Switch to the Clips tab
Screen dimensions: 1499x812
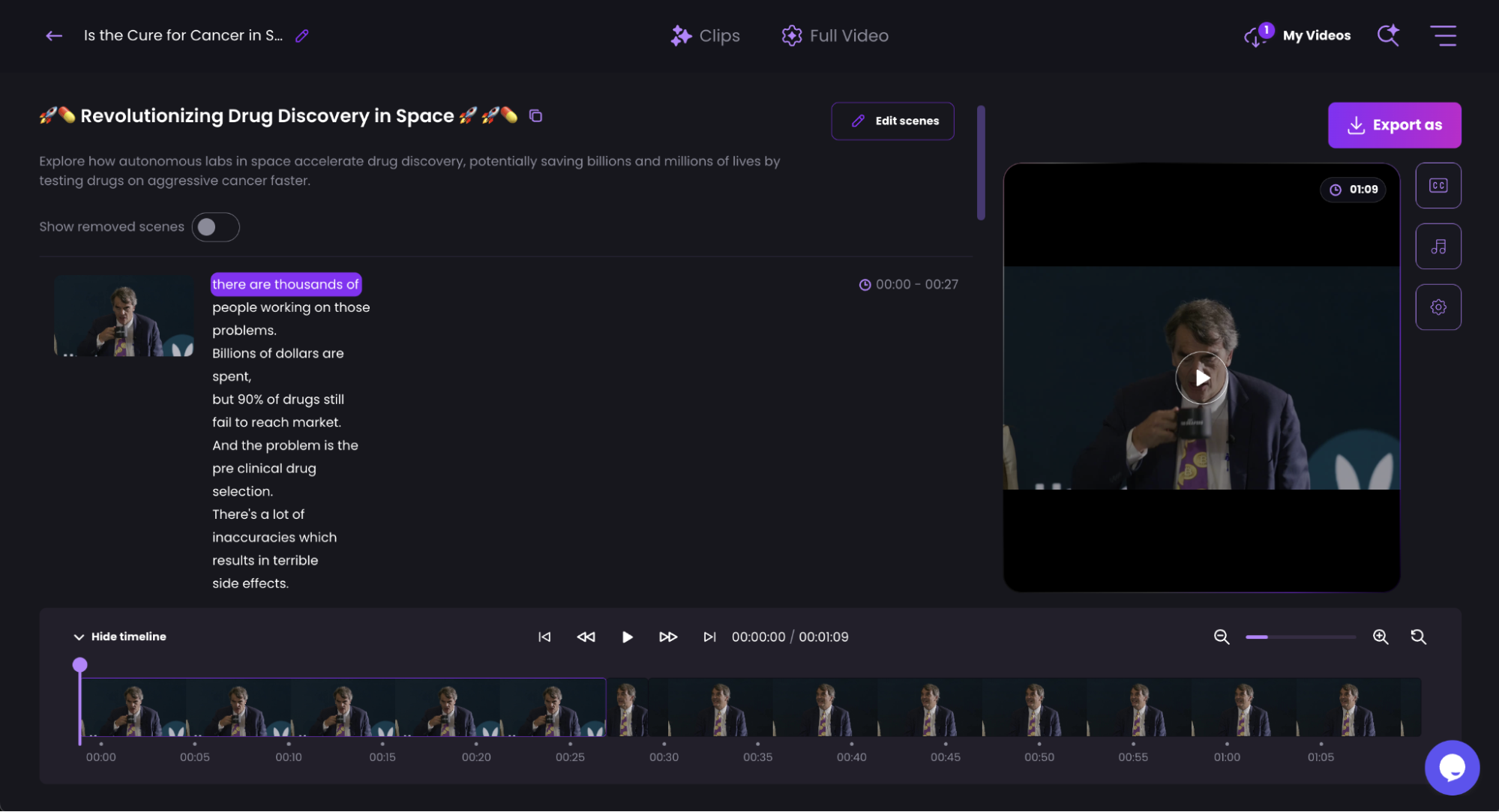pyautogui.click(x=704, y=35)
